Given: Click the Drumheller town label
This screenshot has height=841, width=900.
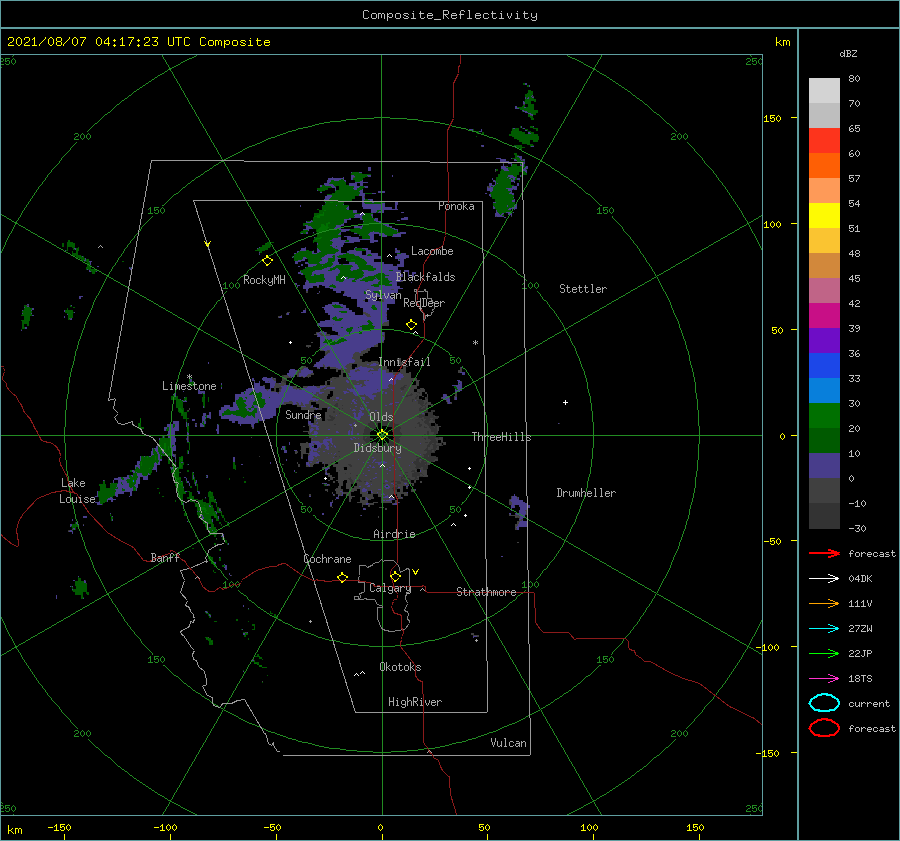Looking at the screenshot, I should pos(586,493).
